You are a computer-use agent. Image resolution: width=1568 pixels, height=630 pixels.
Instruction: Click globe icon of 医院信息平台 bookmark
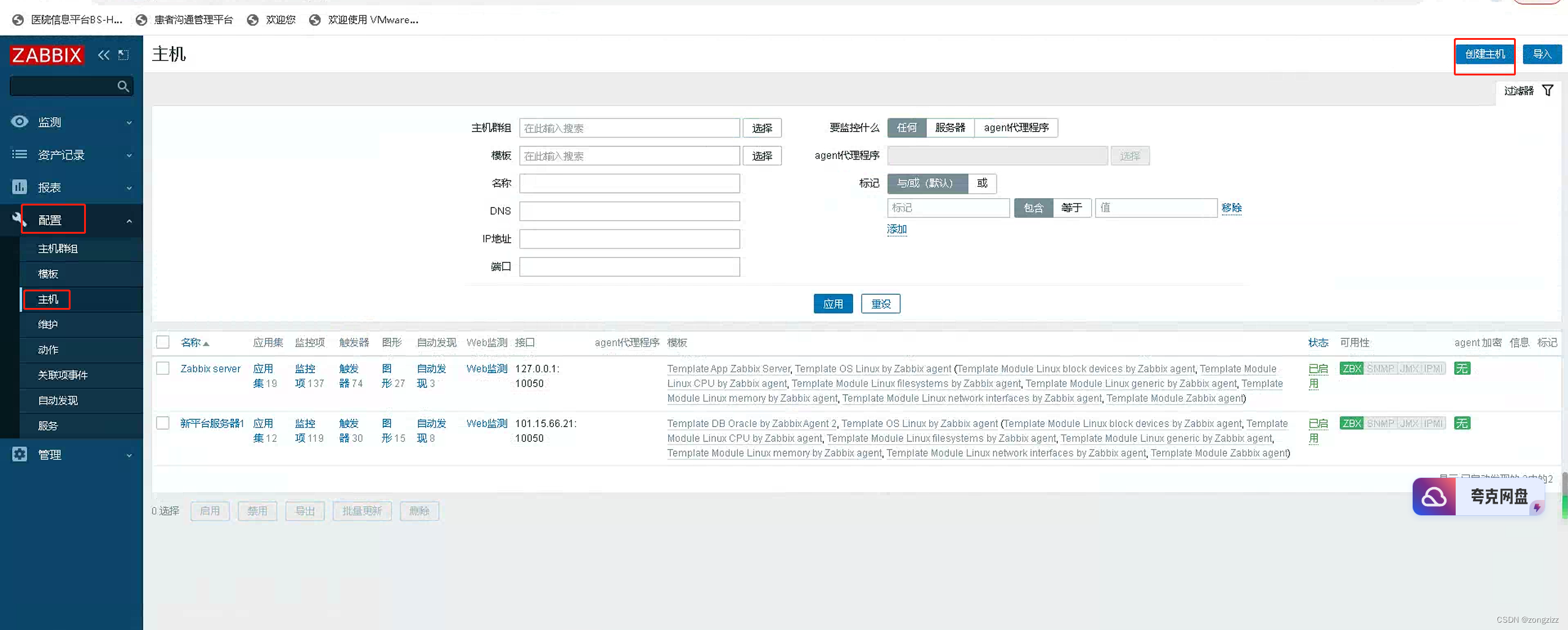[x=18, y=20]
